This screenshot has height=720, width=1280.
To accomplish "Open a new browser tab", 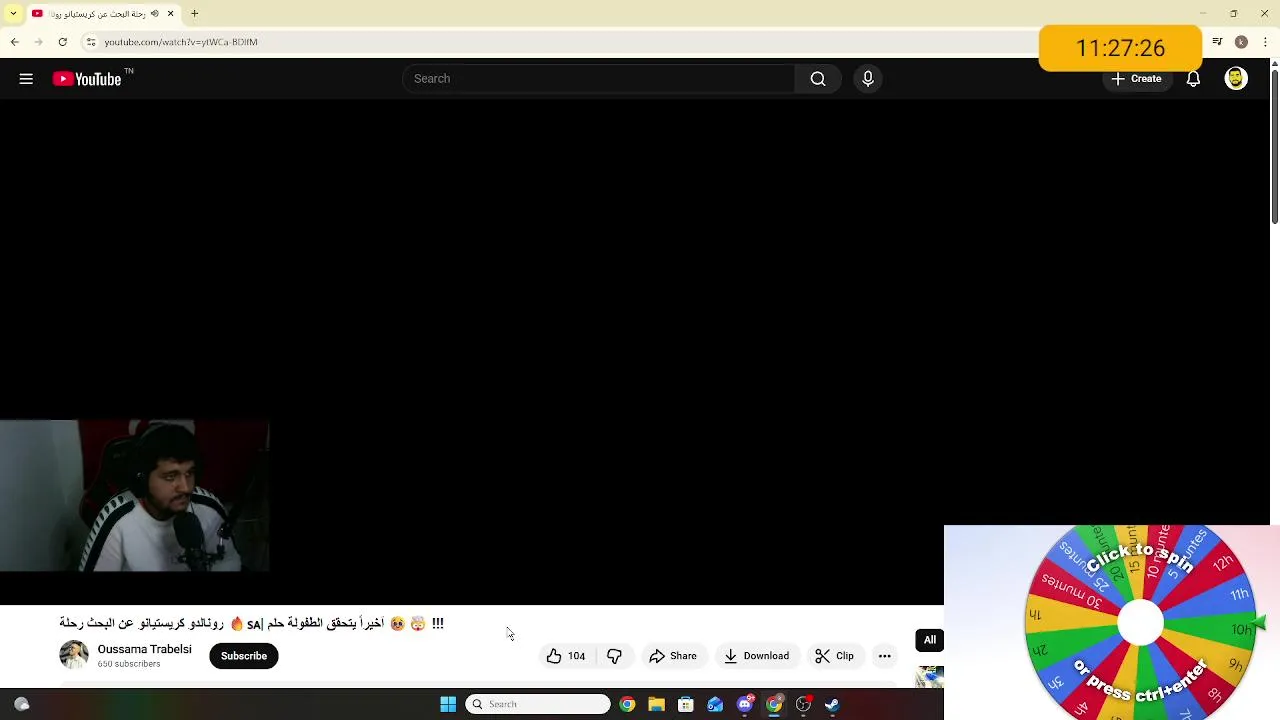I will point(195,14).
